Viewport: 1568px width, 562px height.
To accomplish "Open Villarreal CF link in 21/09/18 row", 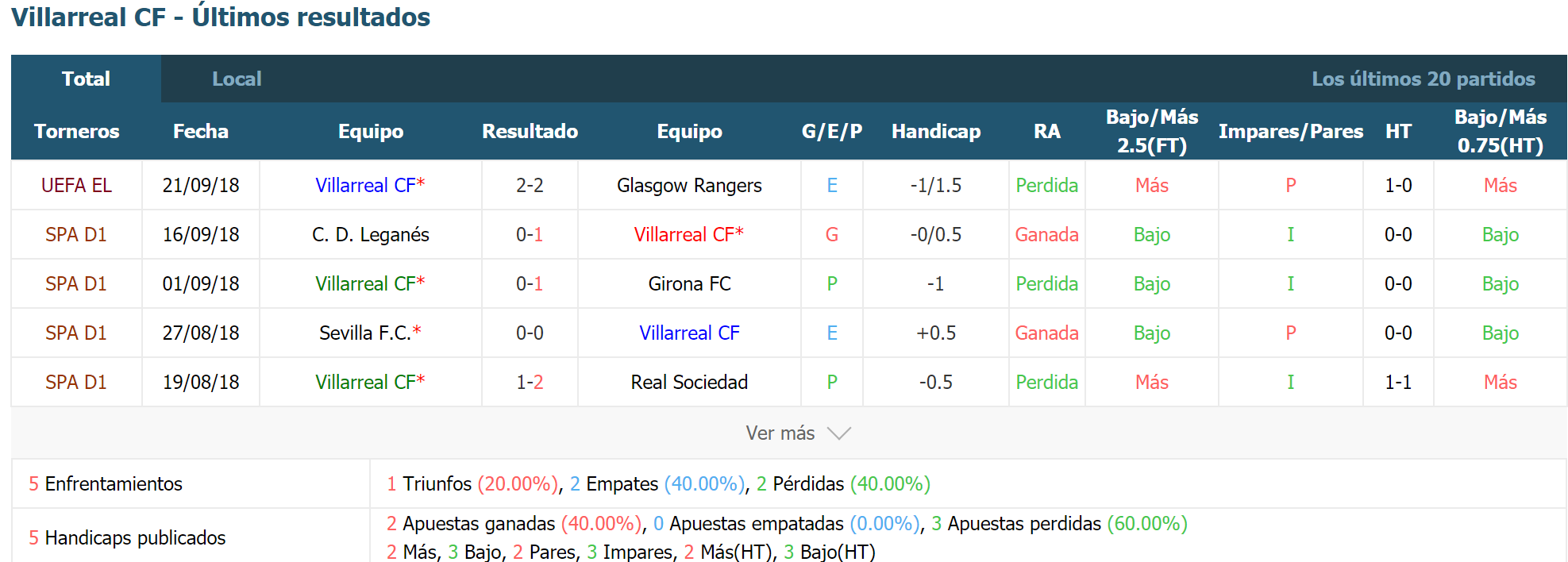I will click(370, 185).
